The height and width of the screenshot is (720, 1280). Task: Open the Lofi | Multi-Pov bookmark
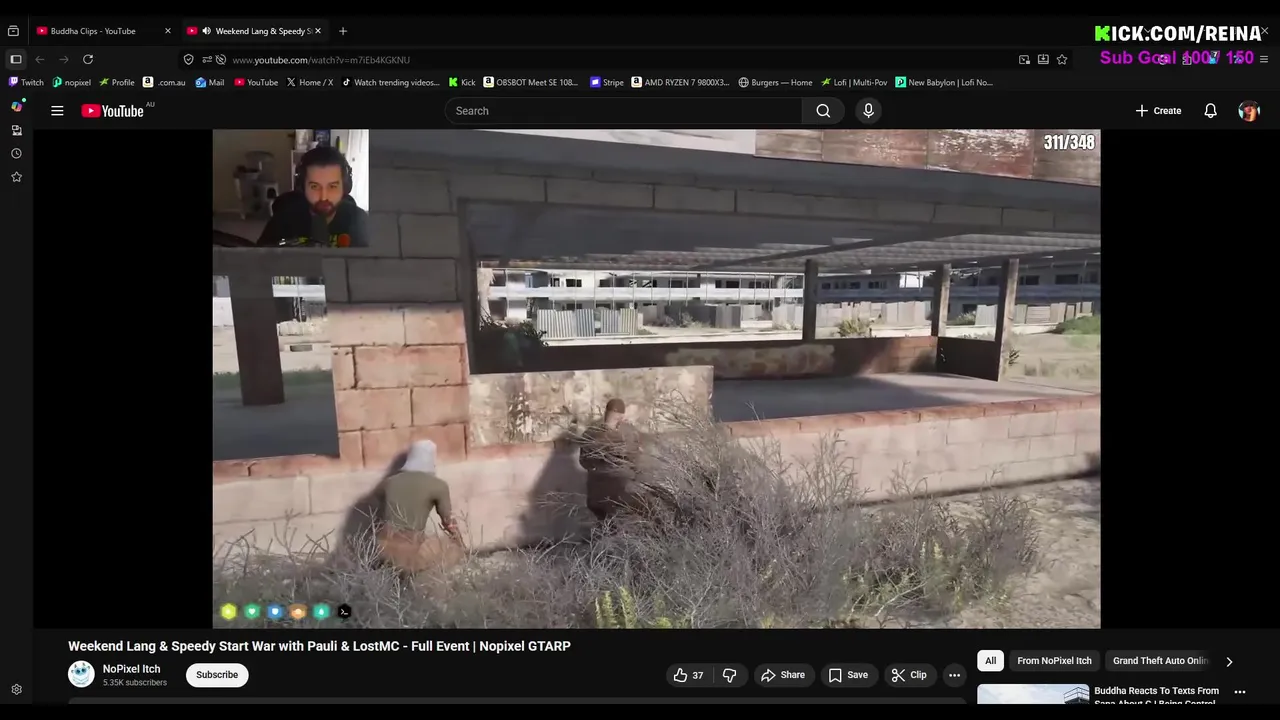(854, 83)
